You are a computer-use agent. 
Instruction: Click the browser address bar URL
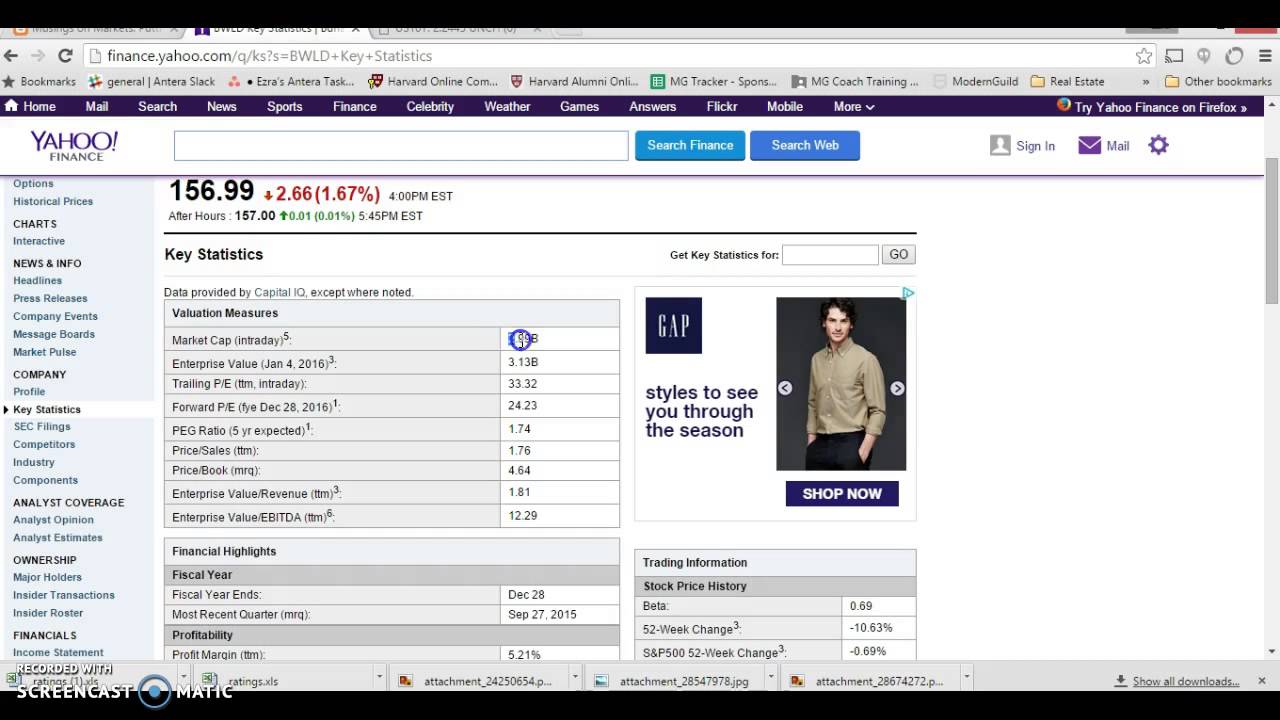(x=270, y=56)
